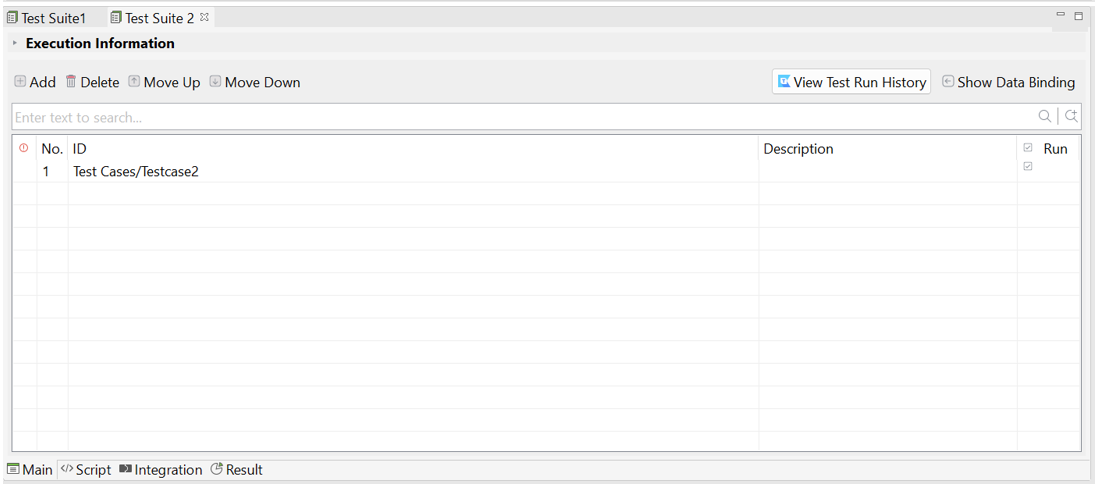Screen dimensions: 1098x488
Task: Click the Move Up arrow icon
Action: 134,82
